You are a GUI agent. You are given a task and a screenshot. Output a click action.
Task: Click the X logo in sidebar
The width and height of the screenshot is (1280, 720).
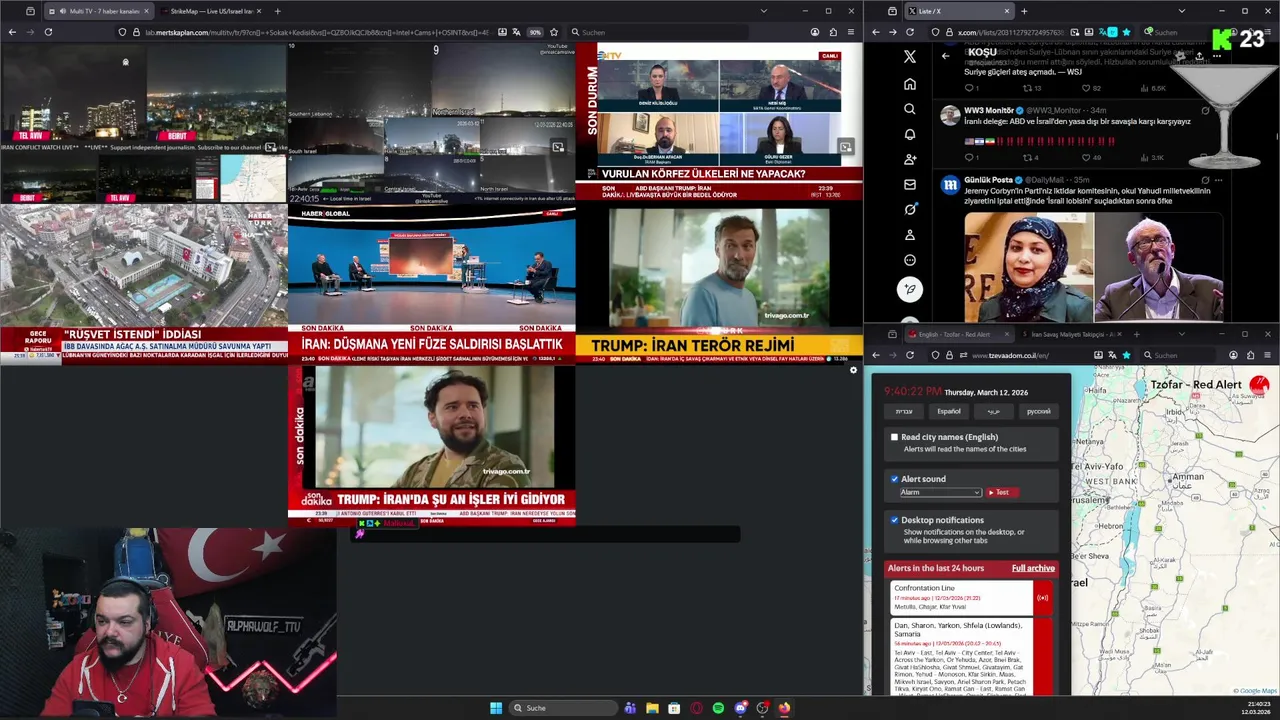tap(909, 57)
